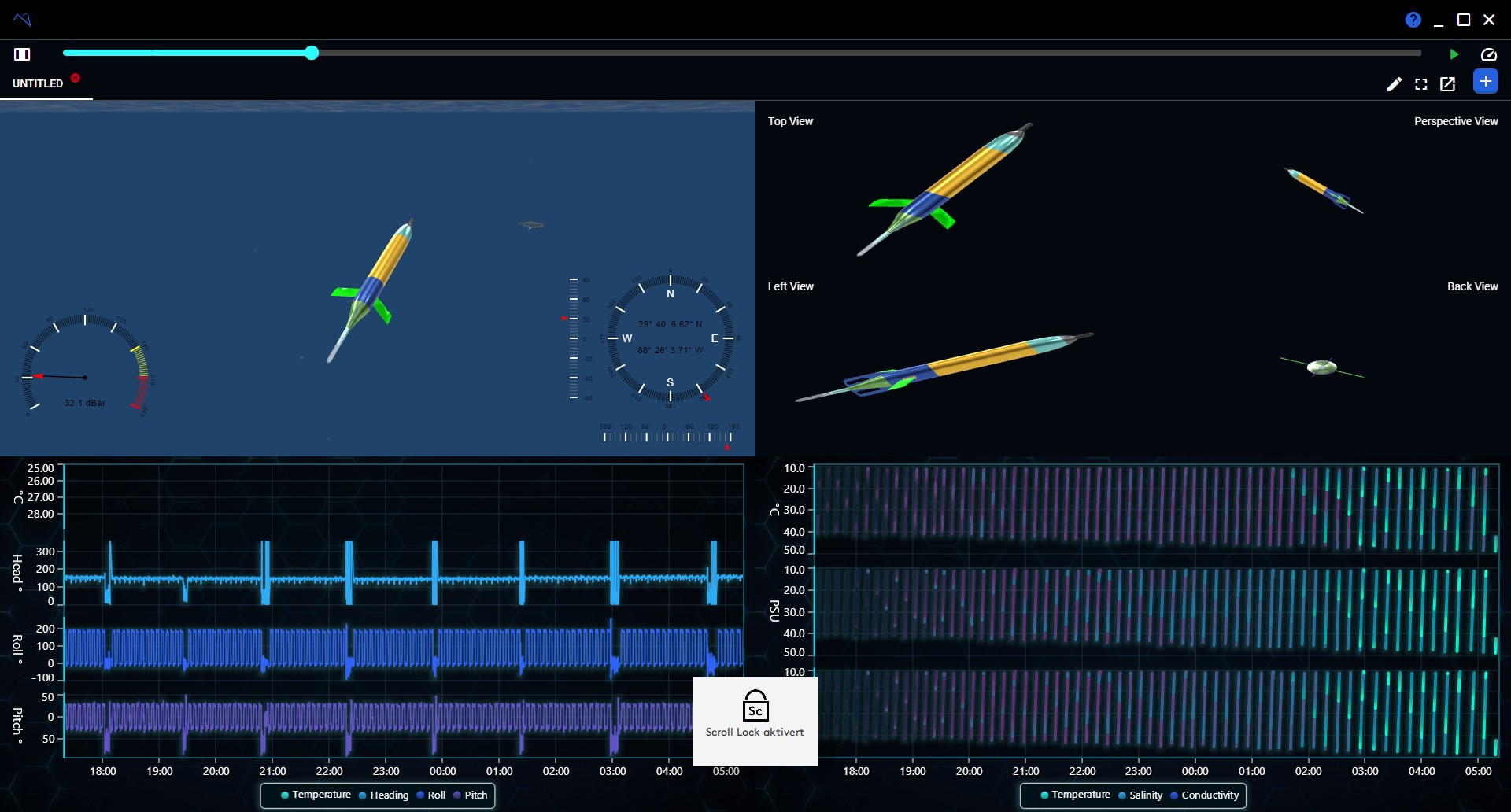Click the 21:00 tick on left chart
The image size is (1511, 812).
click(272, 771)
